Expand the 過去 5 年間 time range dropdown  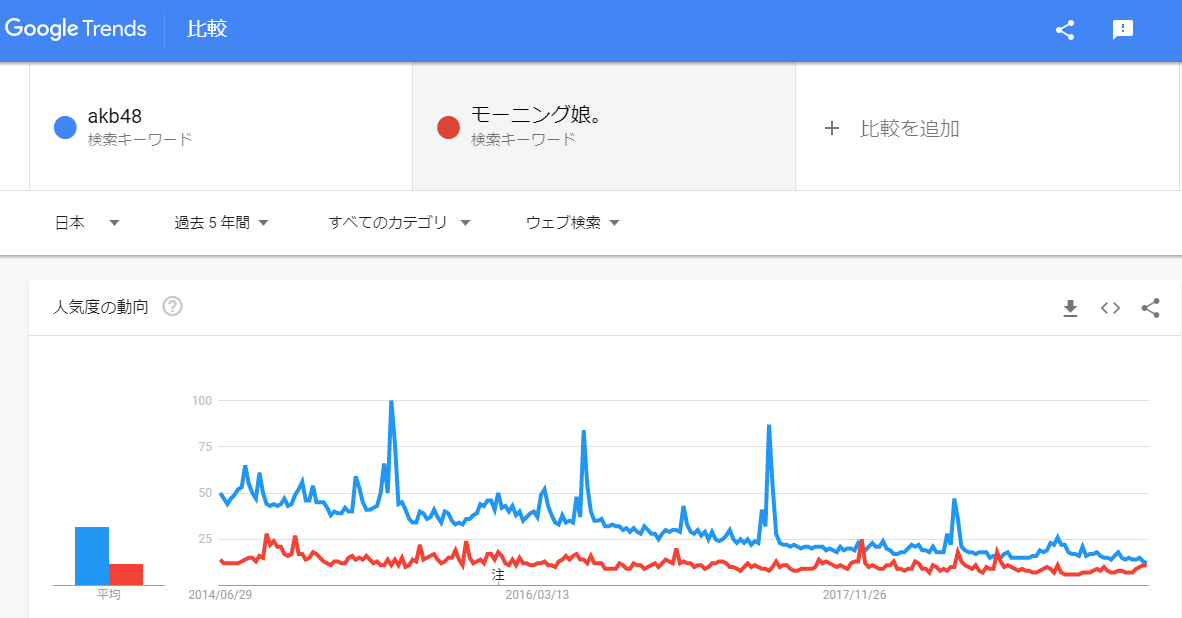point(221,223)
